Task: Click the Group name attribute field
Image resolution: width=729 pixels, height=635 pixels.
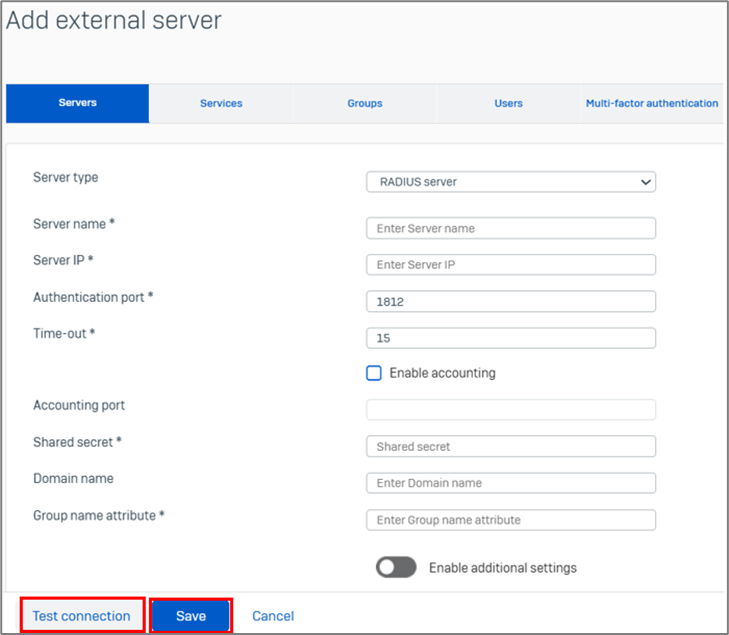Action: pos(510,520)
